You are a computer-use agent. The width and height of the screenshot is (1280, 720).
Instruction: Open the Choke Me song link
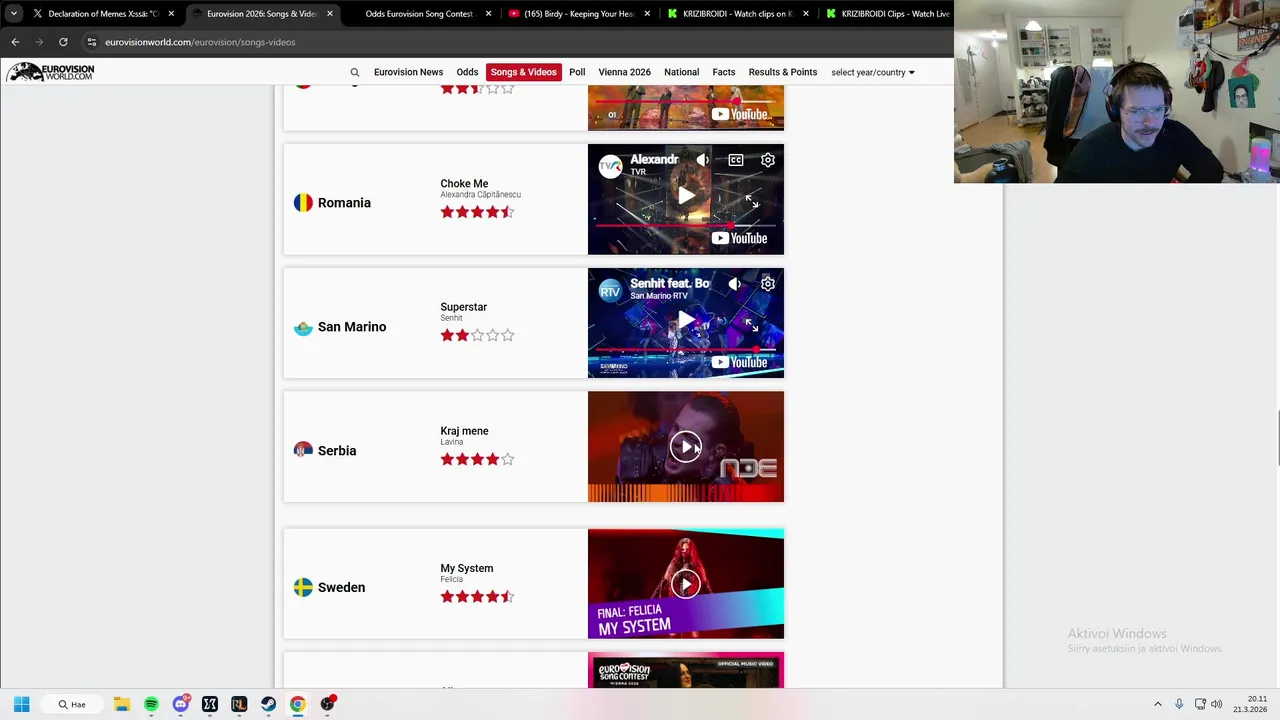464,184
